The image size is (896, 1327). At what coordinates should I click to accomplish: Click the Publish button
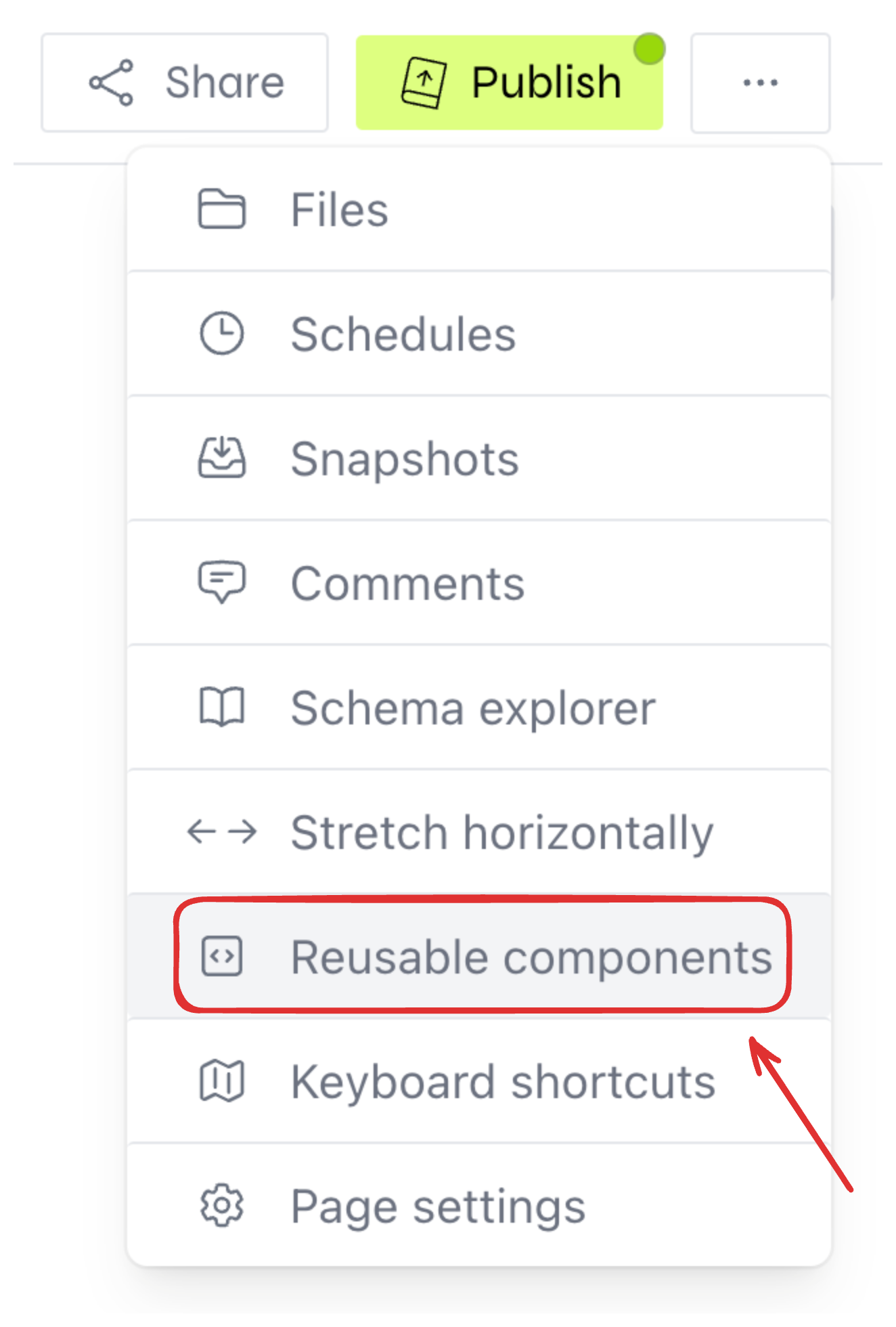pos(510,81)
